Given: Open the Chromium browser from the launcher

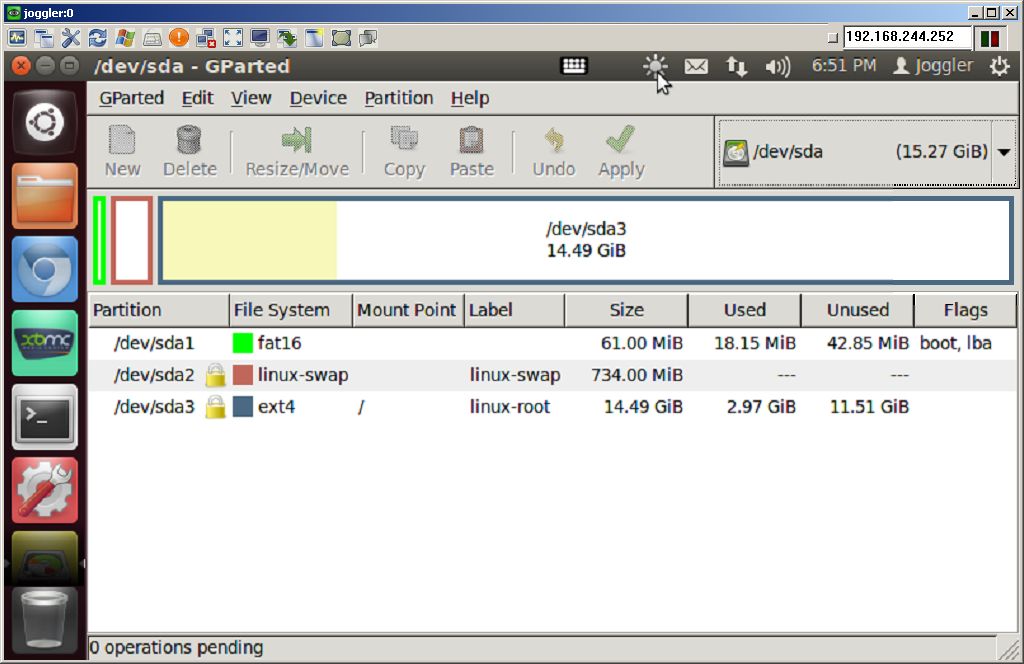Looking at the screenshot, I should coord(44,269).
